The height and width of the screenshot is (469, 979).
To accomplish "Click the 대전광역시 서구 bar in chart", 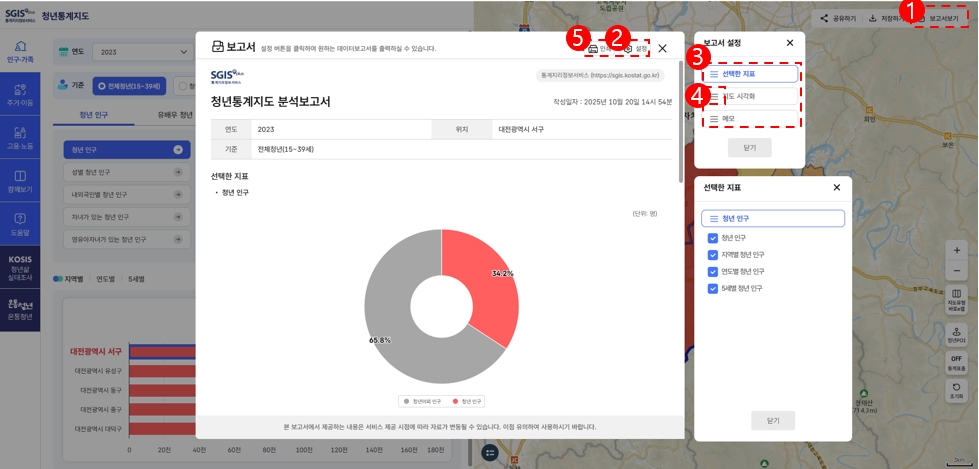I will (x=162, y=352).
